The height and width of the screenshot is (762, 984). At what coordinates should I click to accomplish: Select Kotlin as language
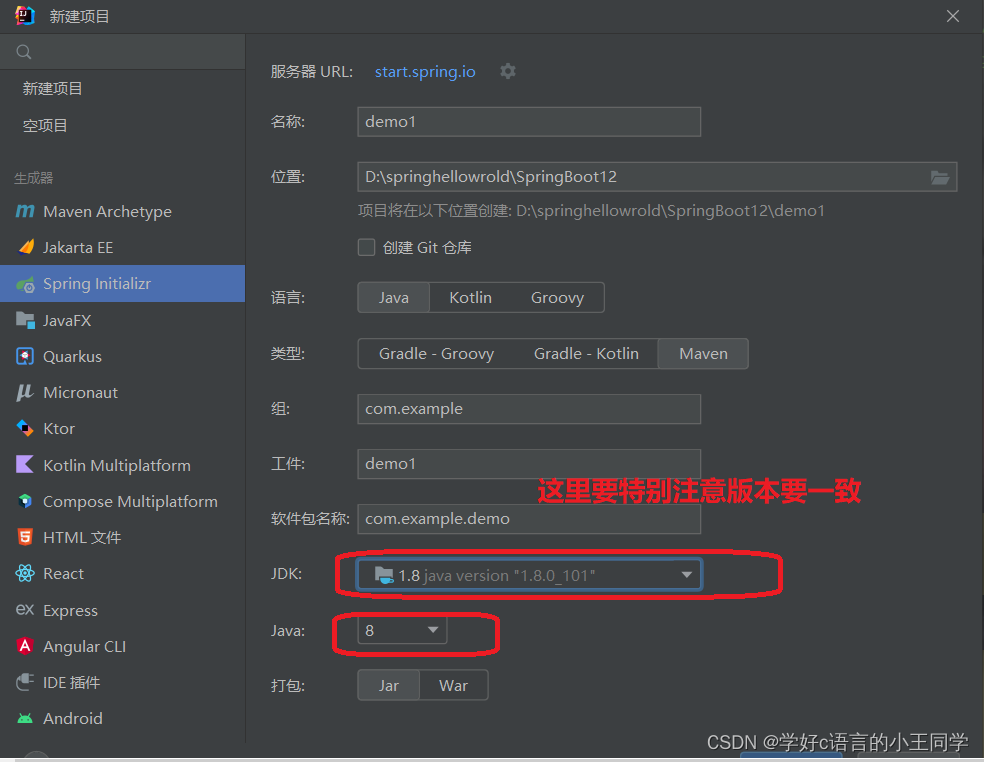(x=470, y=298)
